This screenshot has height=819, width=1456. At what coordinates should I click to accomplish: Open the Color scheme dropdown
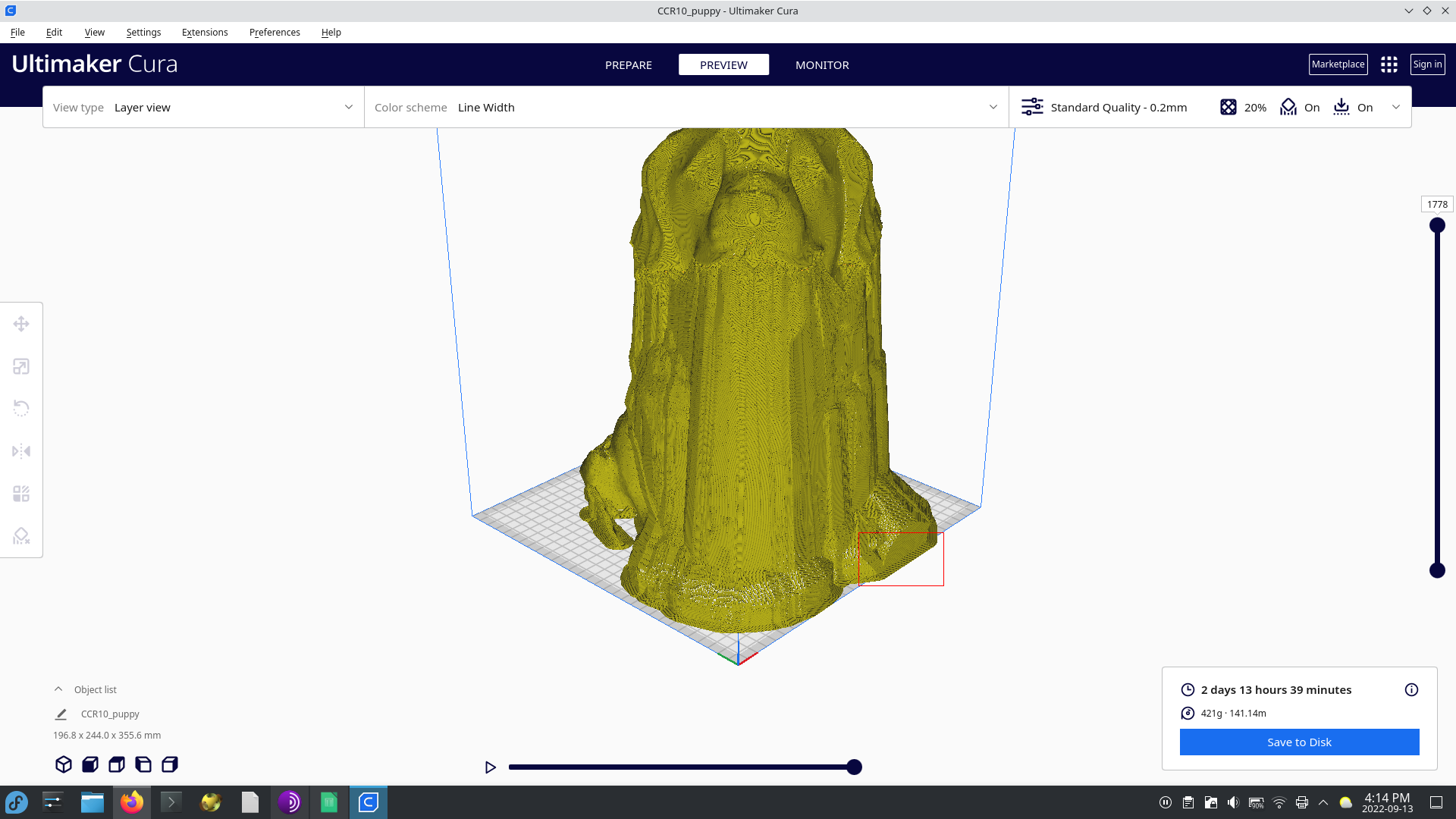pos(686,107)
